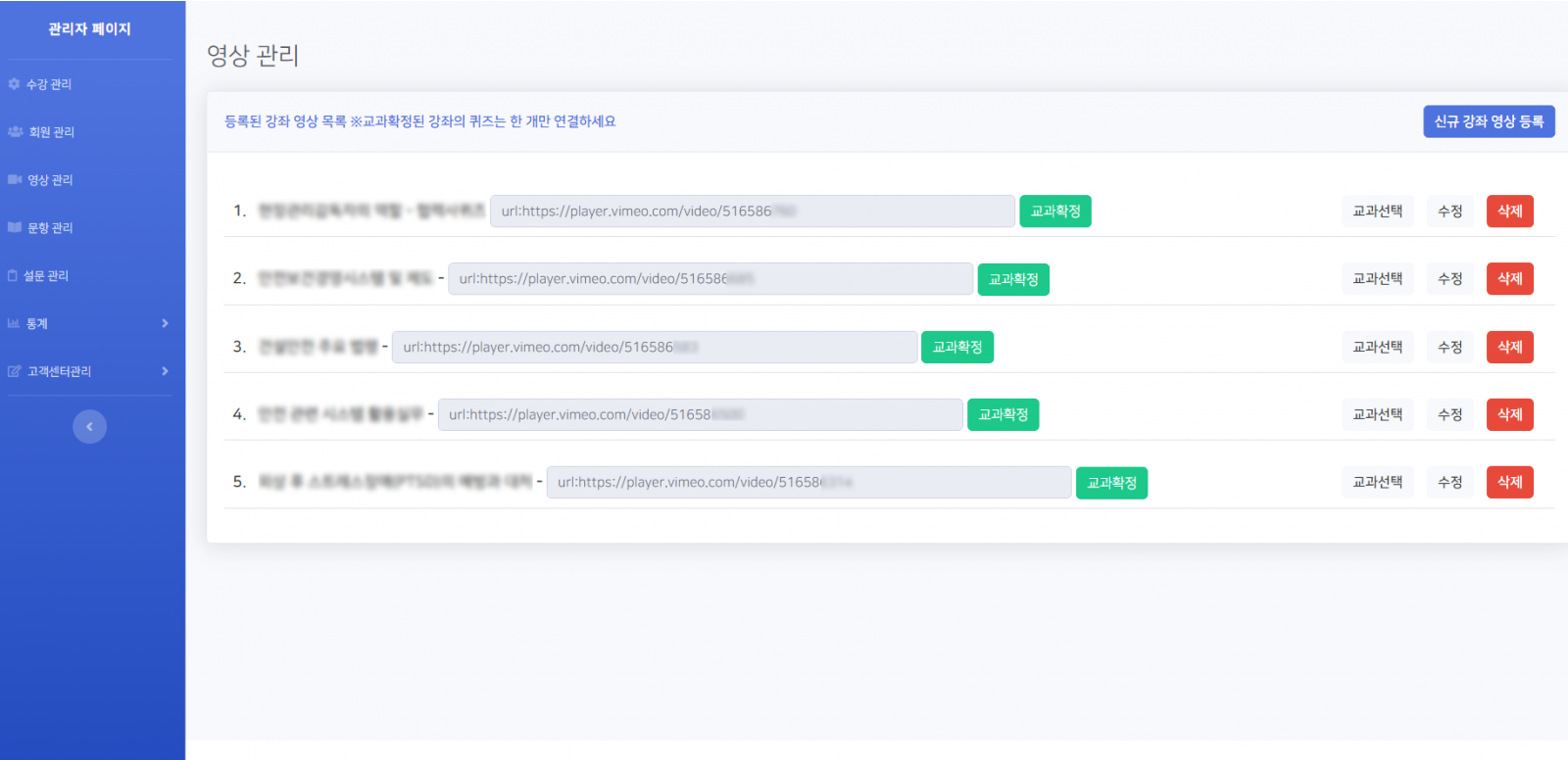This screenshot has width=1568, height=760.
Task: Click the gear icon beside 수강 관리
Action: (14, 84)
